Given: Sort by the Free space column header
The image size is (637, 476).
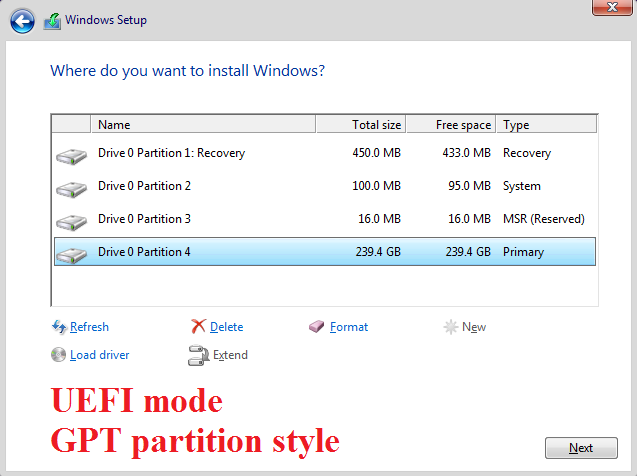Looking at the screenshot, I should (451, 124).
